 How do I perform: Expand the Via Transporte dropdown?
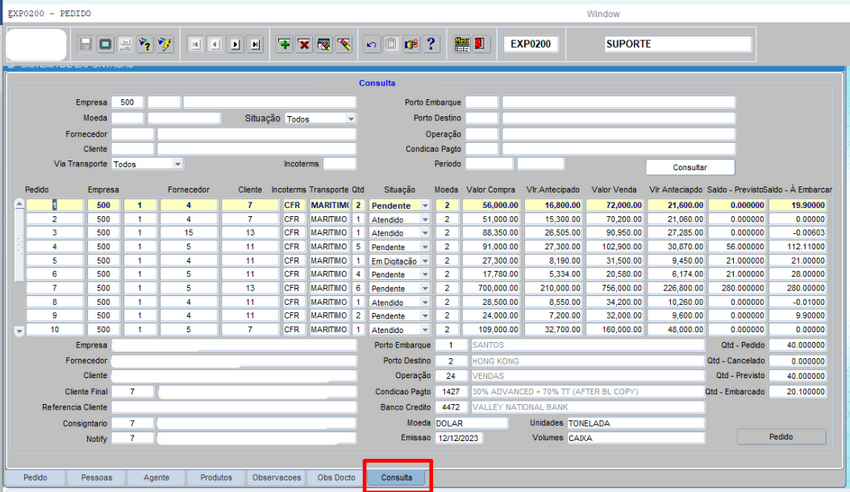point(177,164)
